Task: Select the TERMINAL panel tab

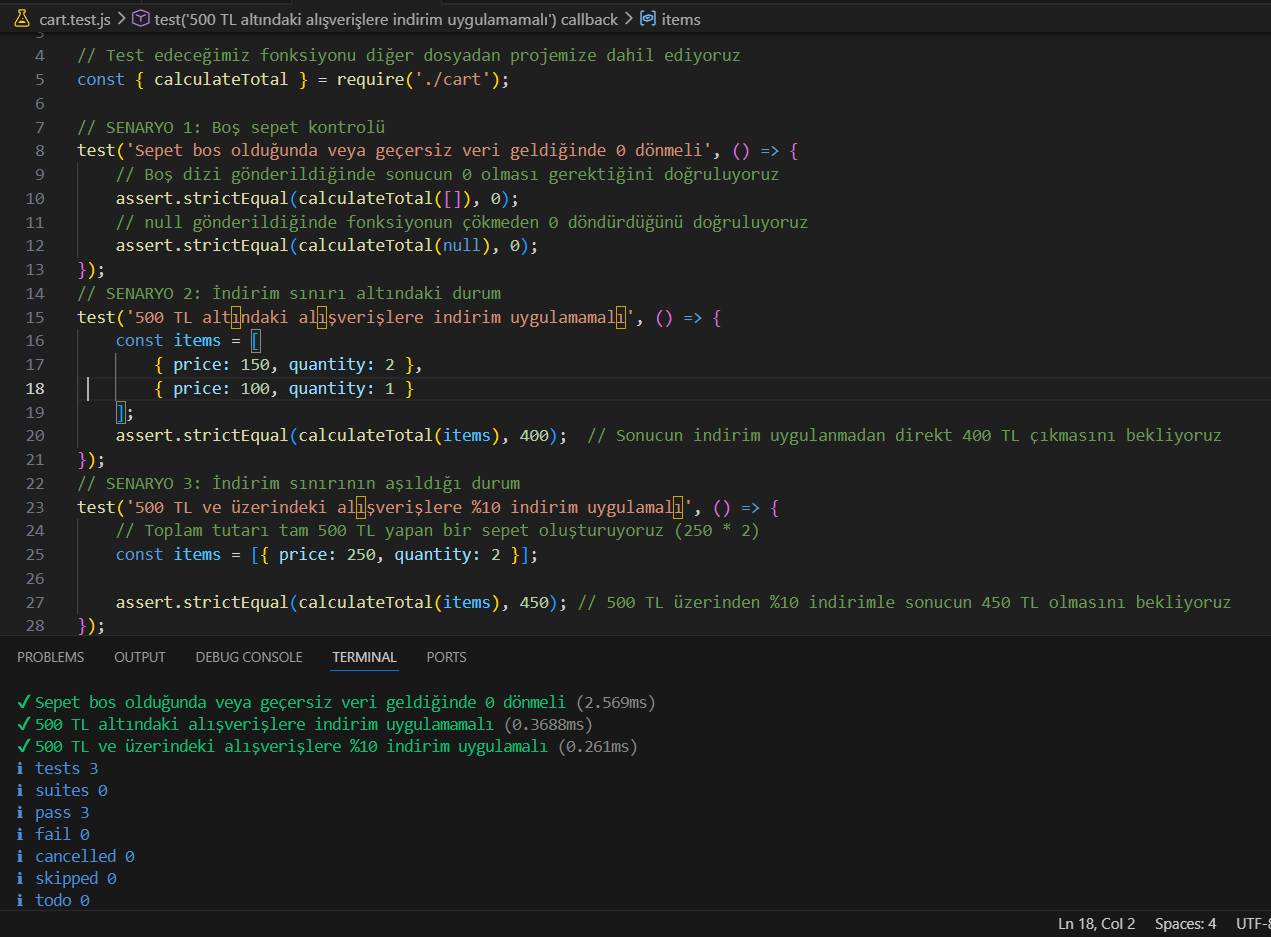Action: [x=365, y=657]
